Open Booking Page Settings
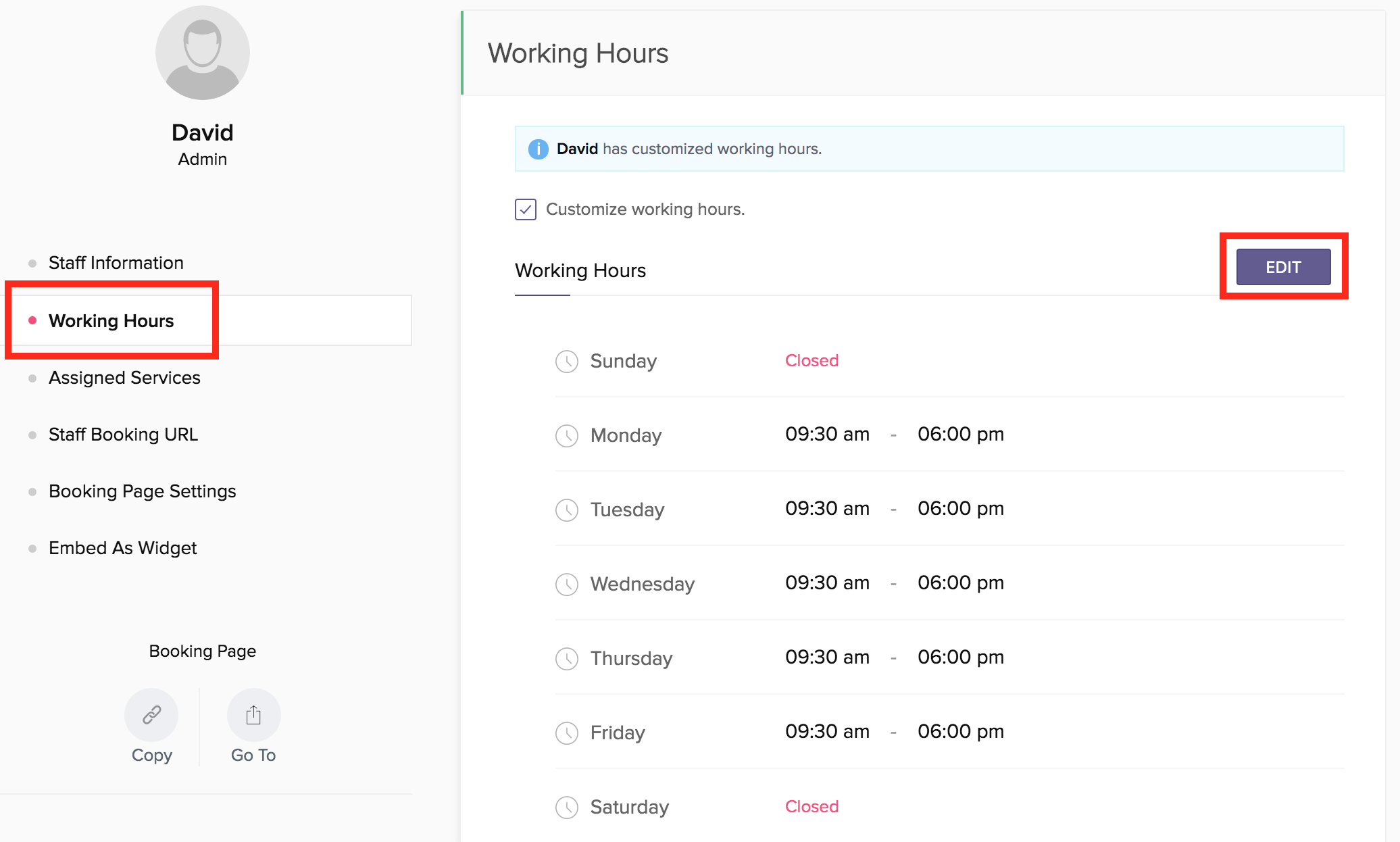1400x842 pixels. (x=142, y=491)
